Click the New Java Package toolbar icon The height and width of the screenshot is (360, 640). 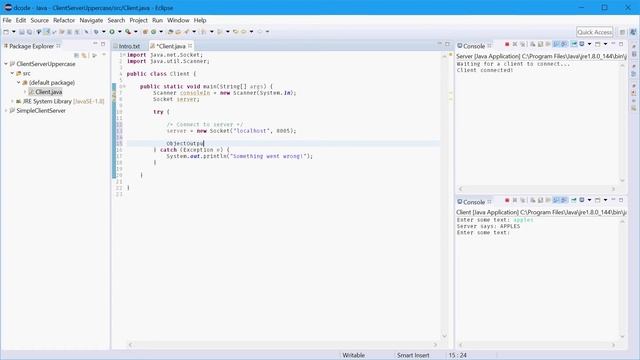click(x=145, y=31)
